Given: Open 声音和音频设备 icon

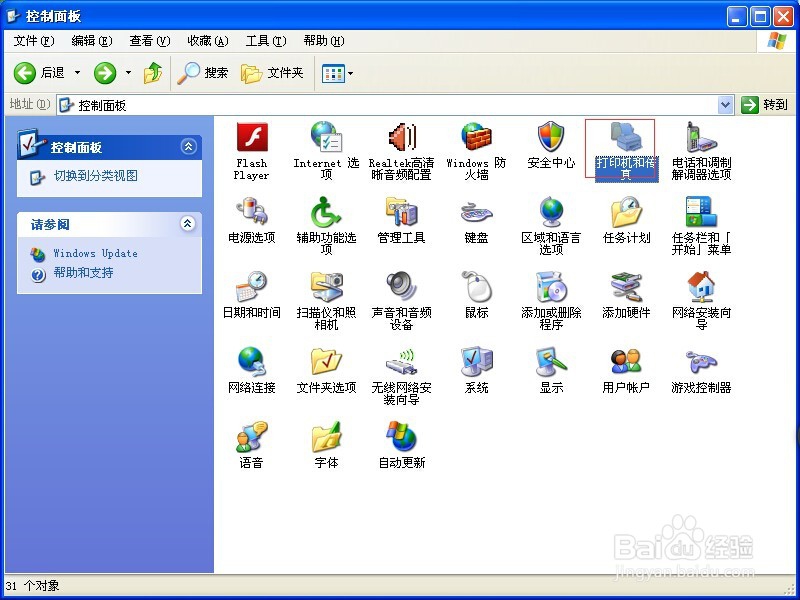Looking at the screenshot, I should [402, 286].
